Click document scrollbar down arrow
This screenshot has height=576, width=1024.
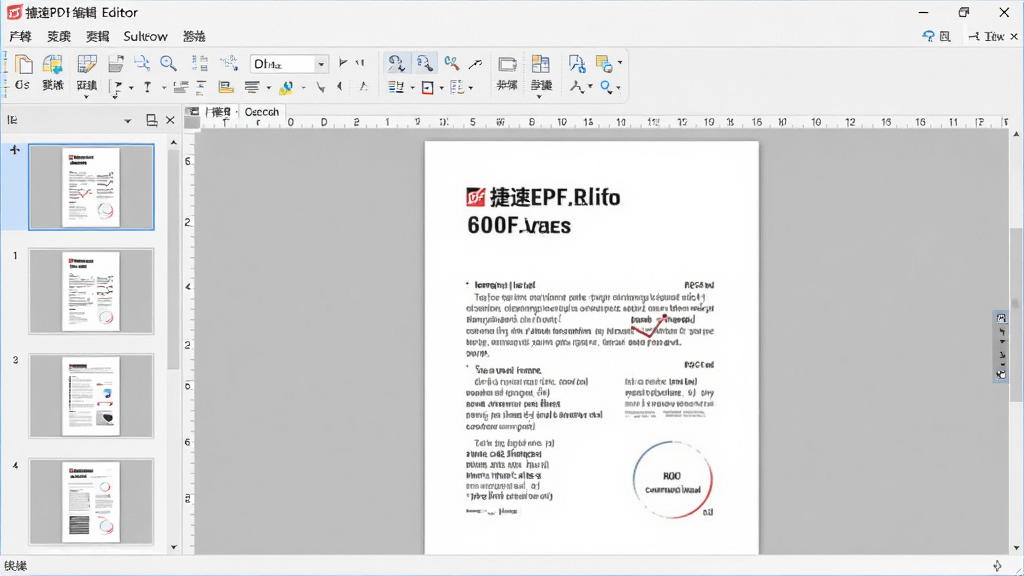[x=1016, y=549]
